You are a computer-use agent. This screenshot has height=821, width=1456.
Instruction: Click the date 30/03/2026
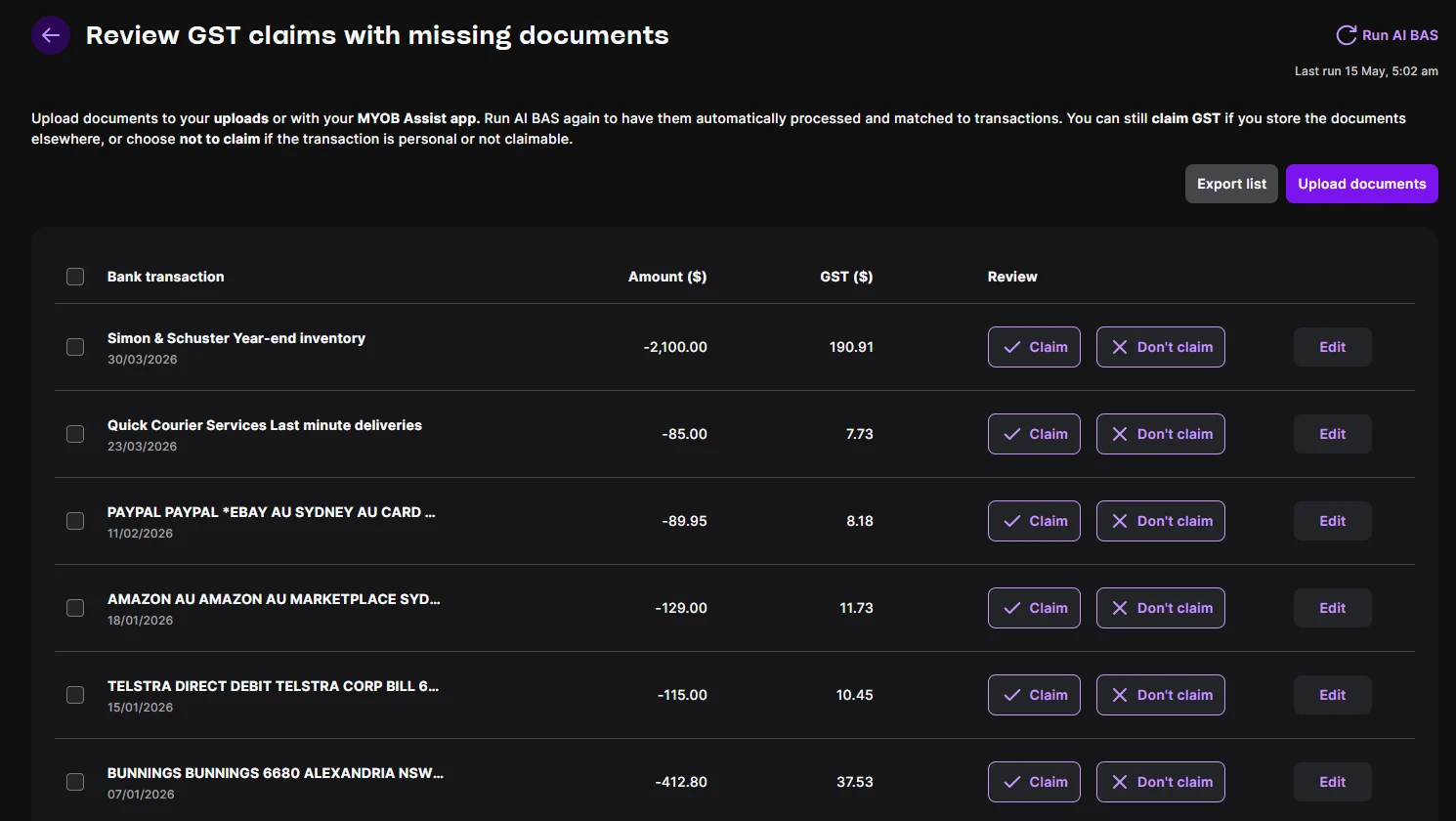pos(143,360)
